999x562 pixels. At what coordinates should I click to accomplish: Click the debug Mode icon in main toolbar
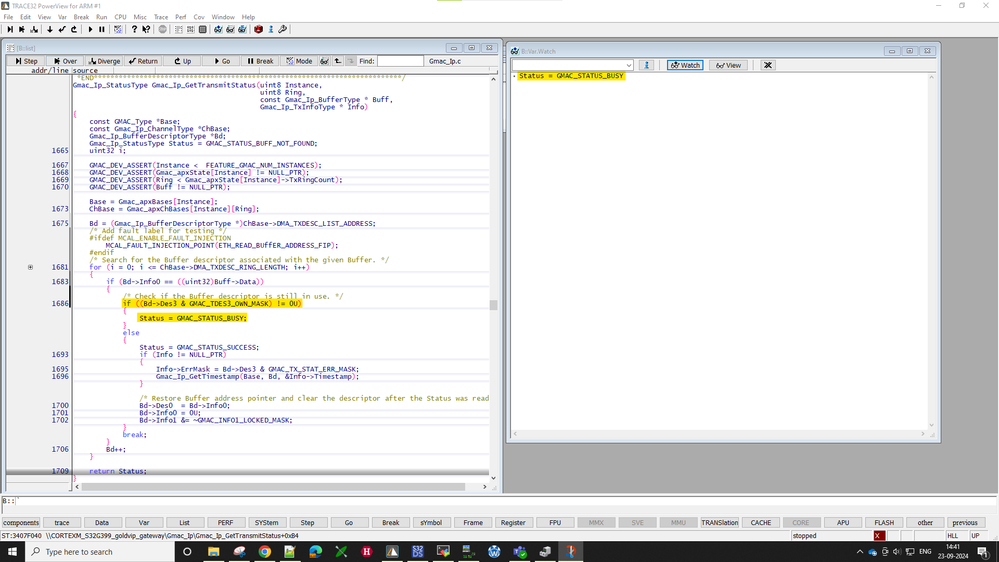[118, 29]
